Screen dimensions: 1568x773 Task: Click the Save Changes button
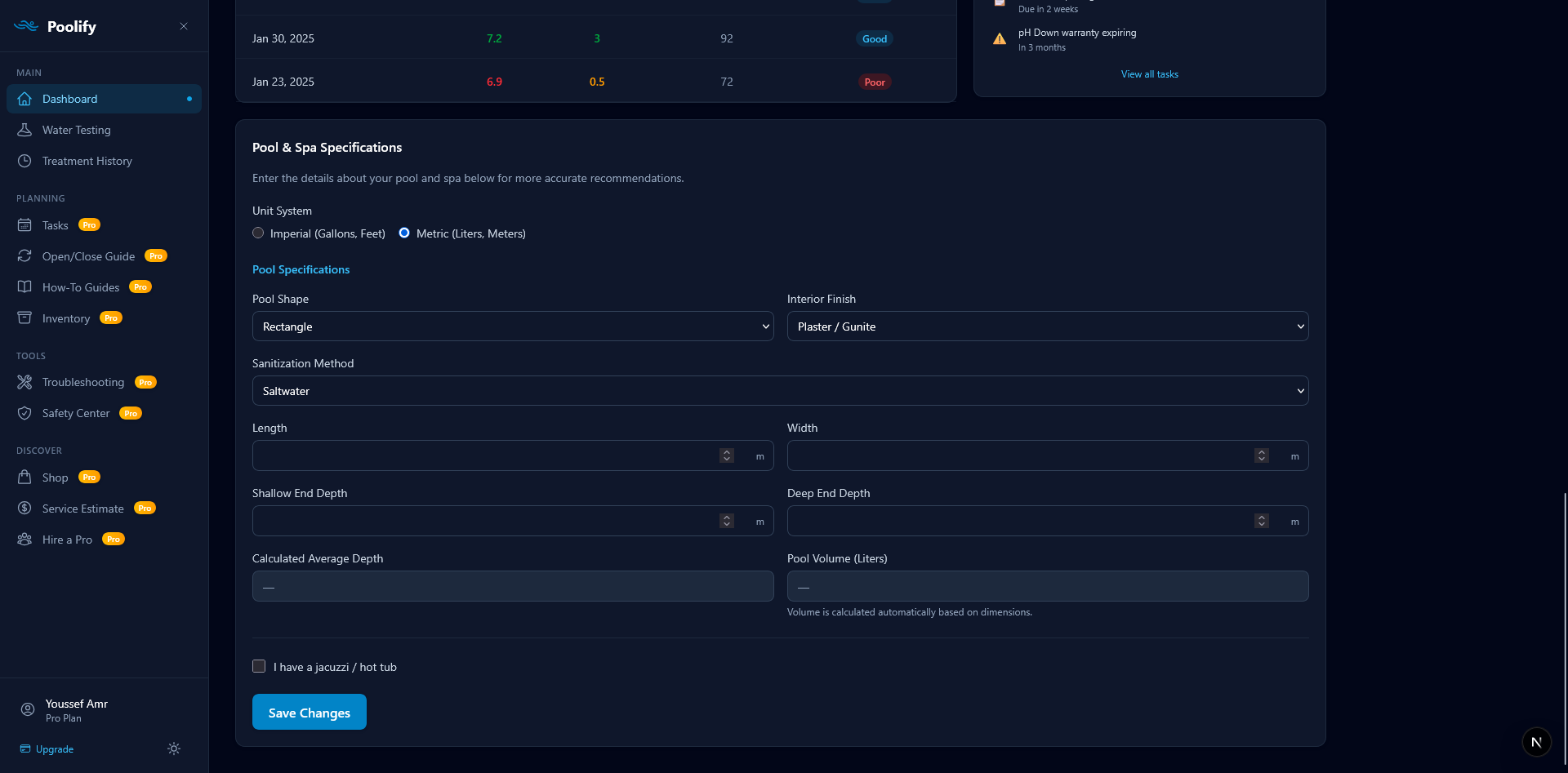(x=309, y=712)
